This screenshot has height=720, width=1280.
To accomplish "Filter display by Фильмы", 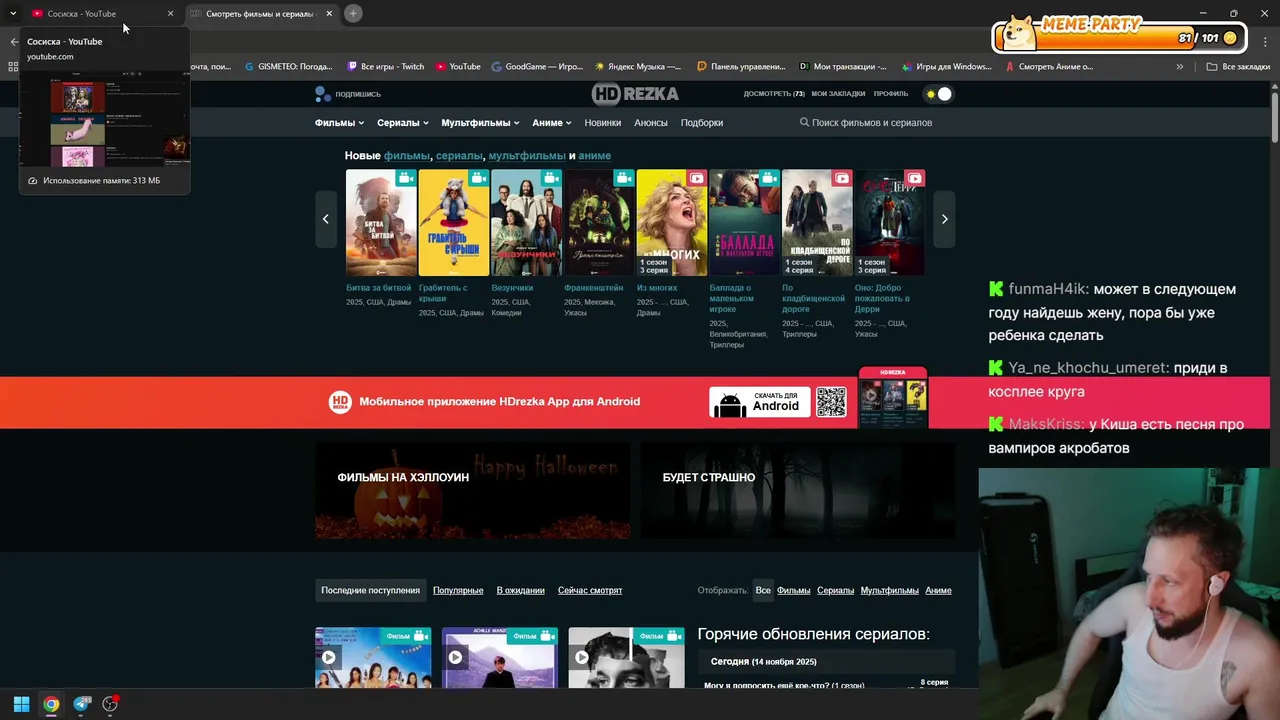I will coord(794,591).
